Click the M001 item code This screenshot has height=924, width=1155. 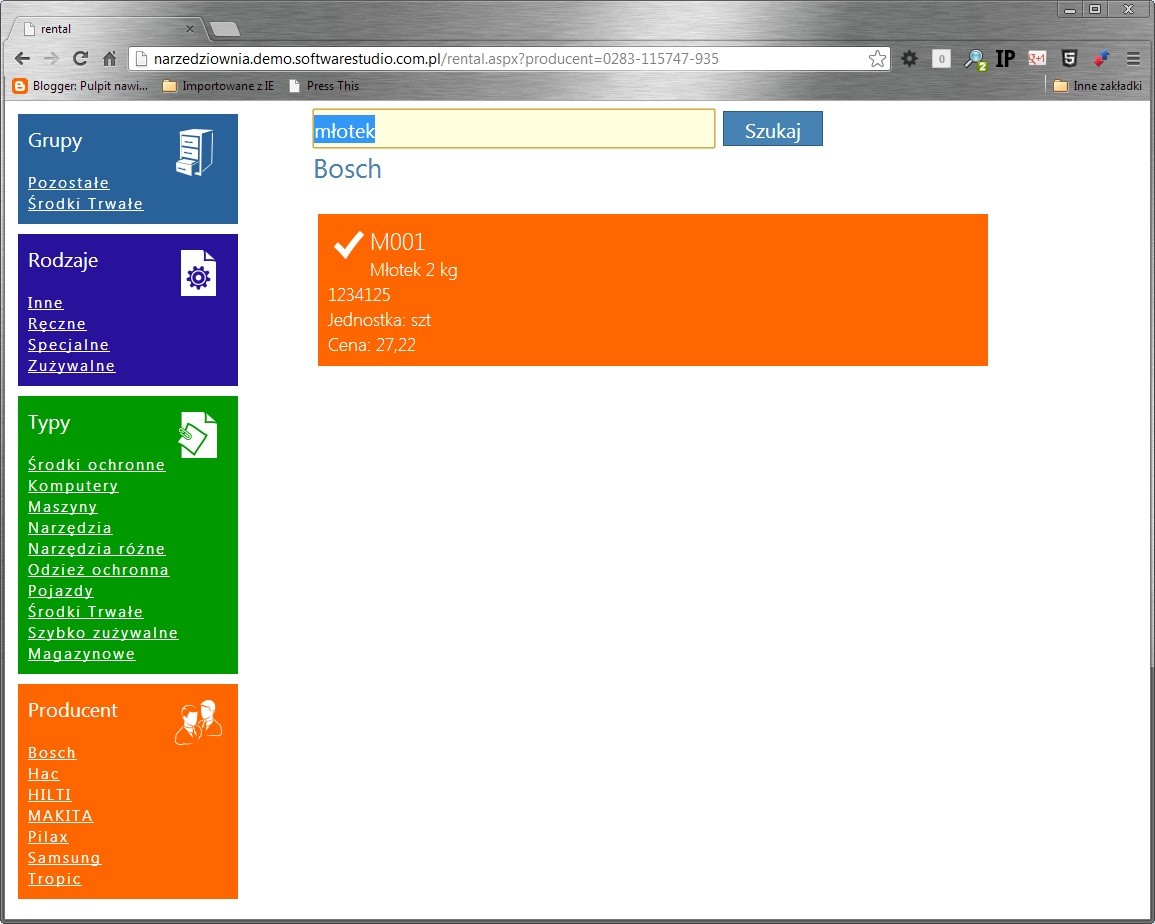click(398, 242)
